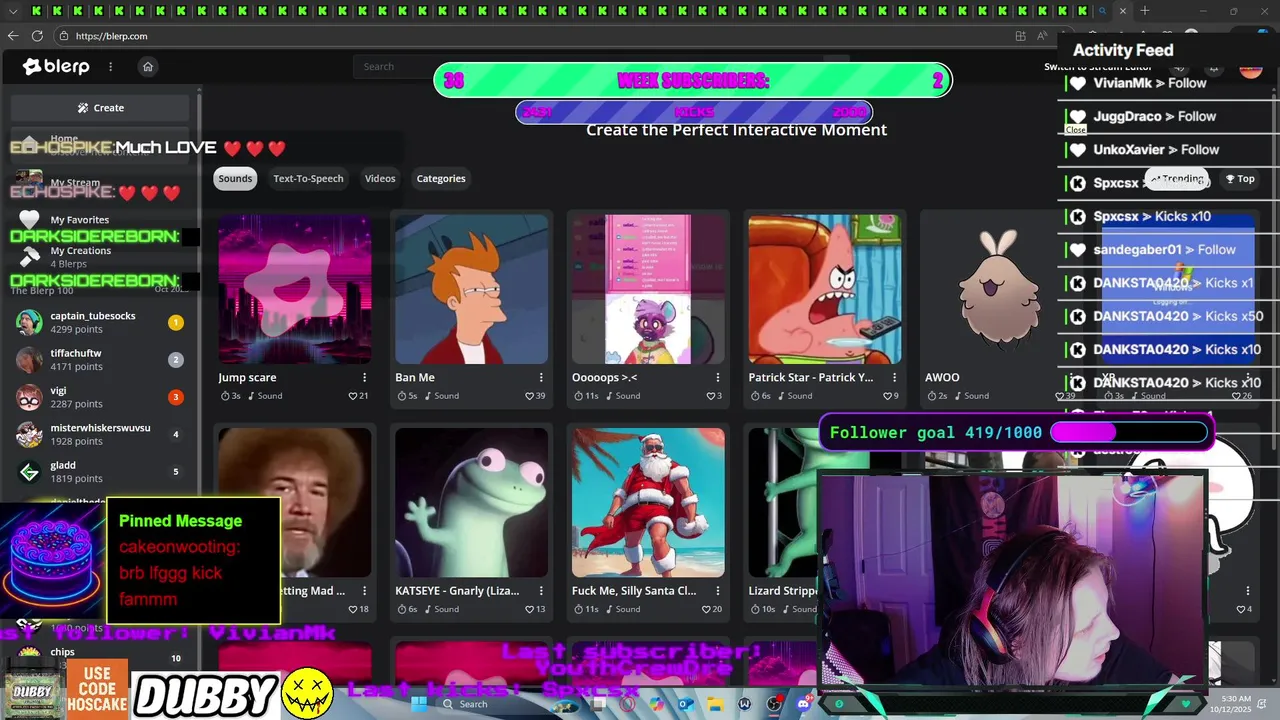Open a new browser tab with plus
The width and height of the screenshot is (1280, 720).
click(x=1145, y=11)
